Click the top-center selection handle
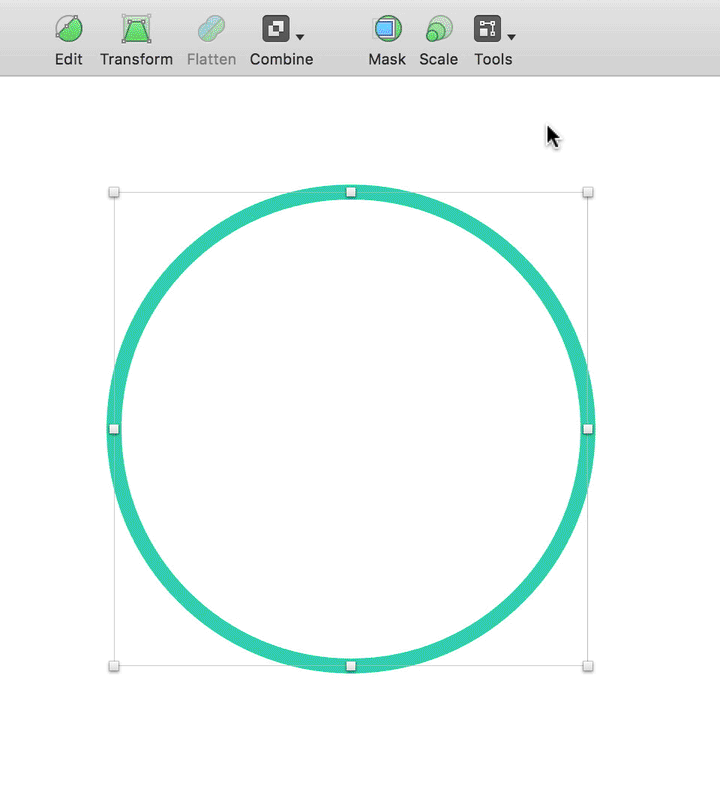 coord(351,192)
